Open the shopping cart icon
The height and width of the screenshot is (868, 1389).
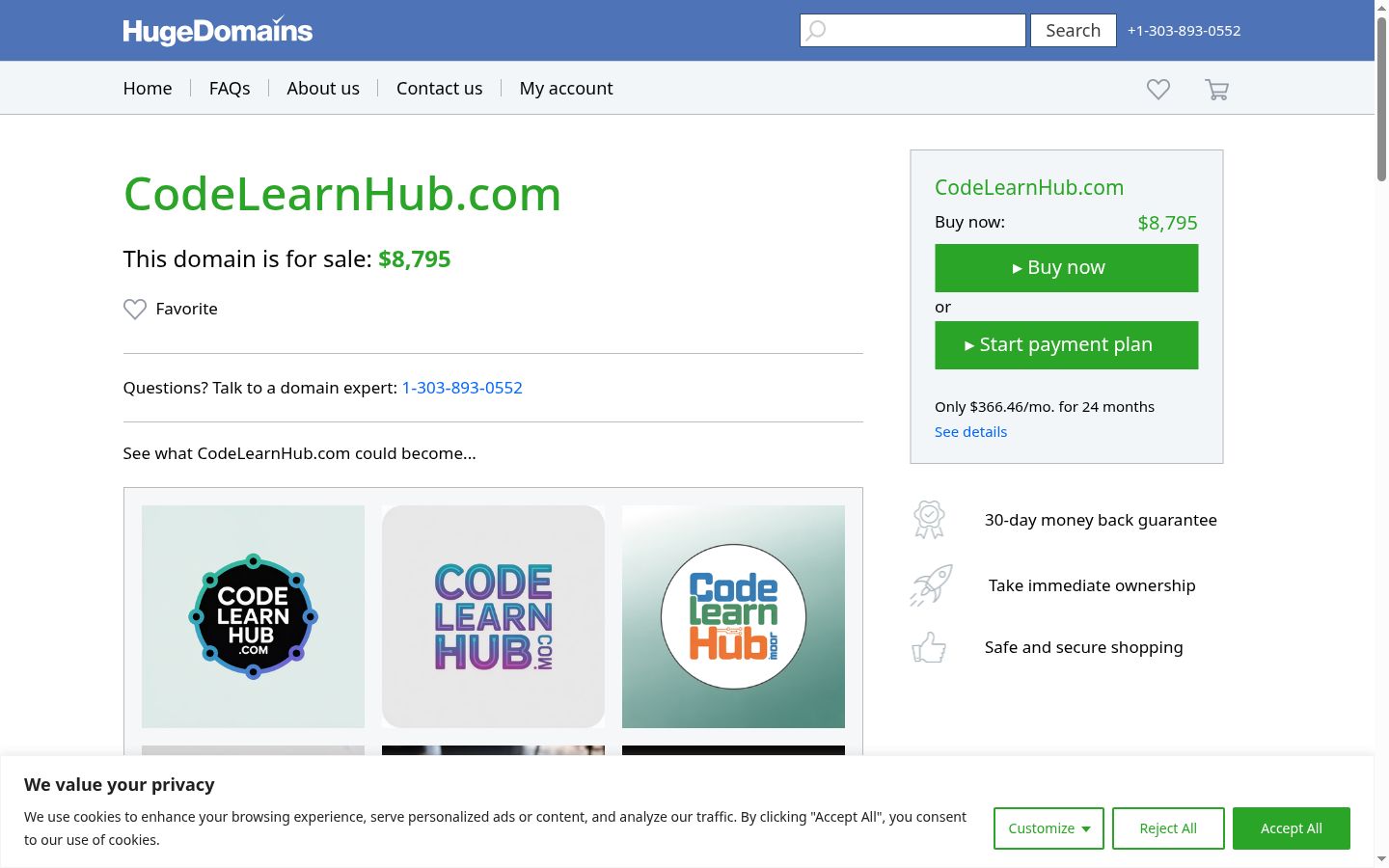pyautogui.click(x=1216, y=90)
